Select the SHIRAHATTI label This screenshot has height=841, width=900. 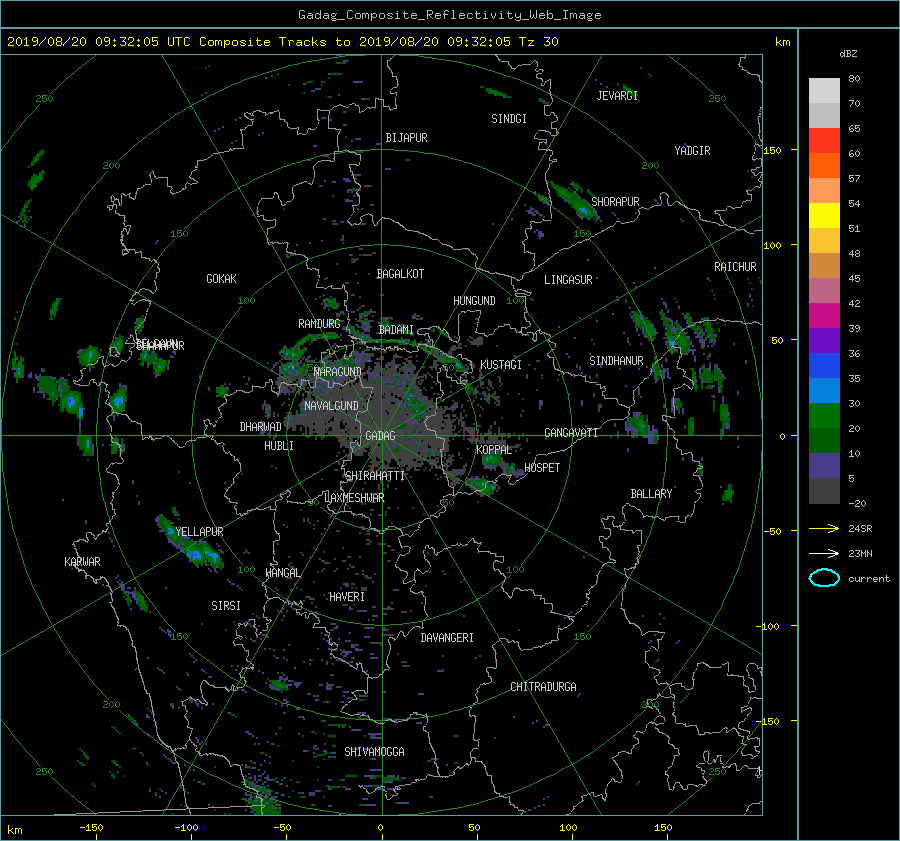[375, 476]
